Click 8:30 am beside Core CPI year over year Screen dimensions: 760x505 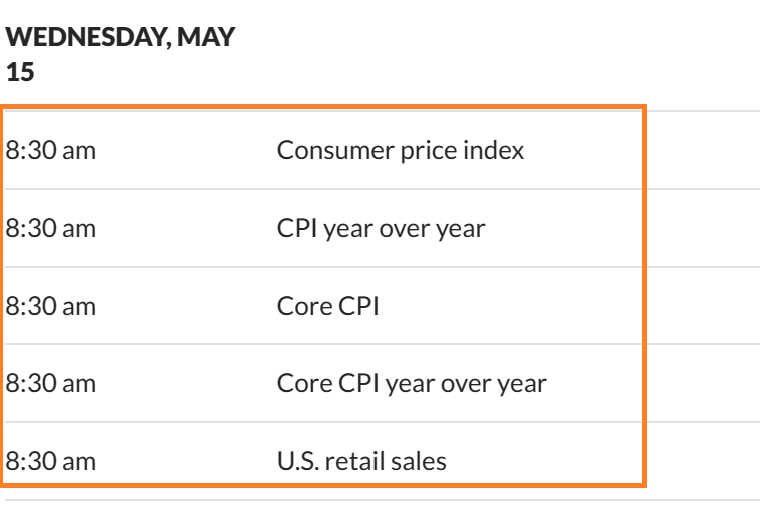51,383
